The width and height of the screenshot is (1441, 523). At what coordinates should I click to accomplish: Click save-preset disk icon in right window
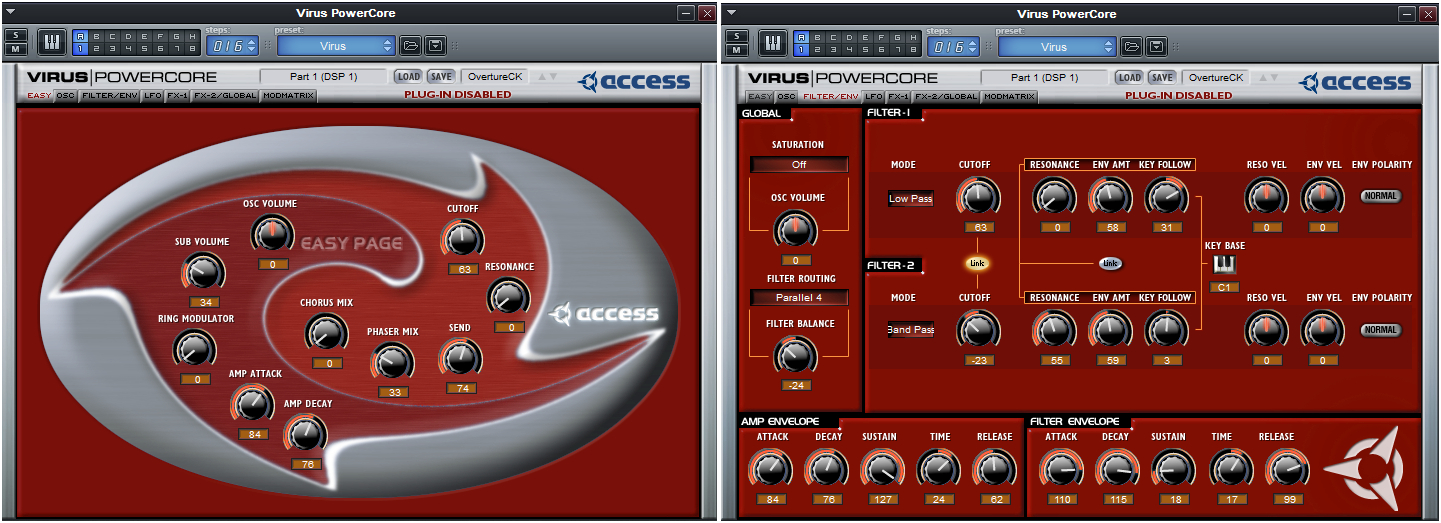tap(1157, 46)
